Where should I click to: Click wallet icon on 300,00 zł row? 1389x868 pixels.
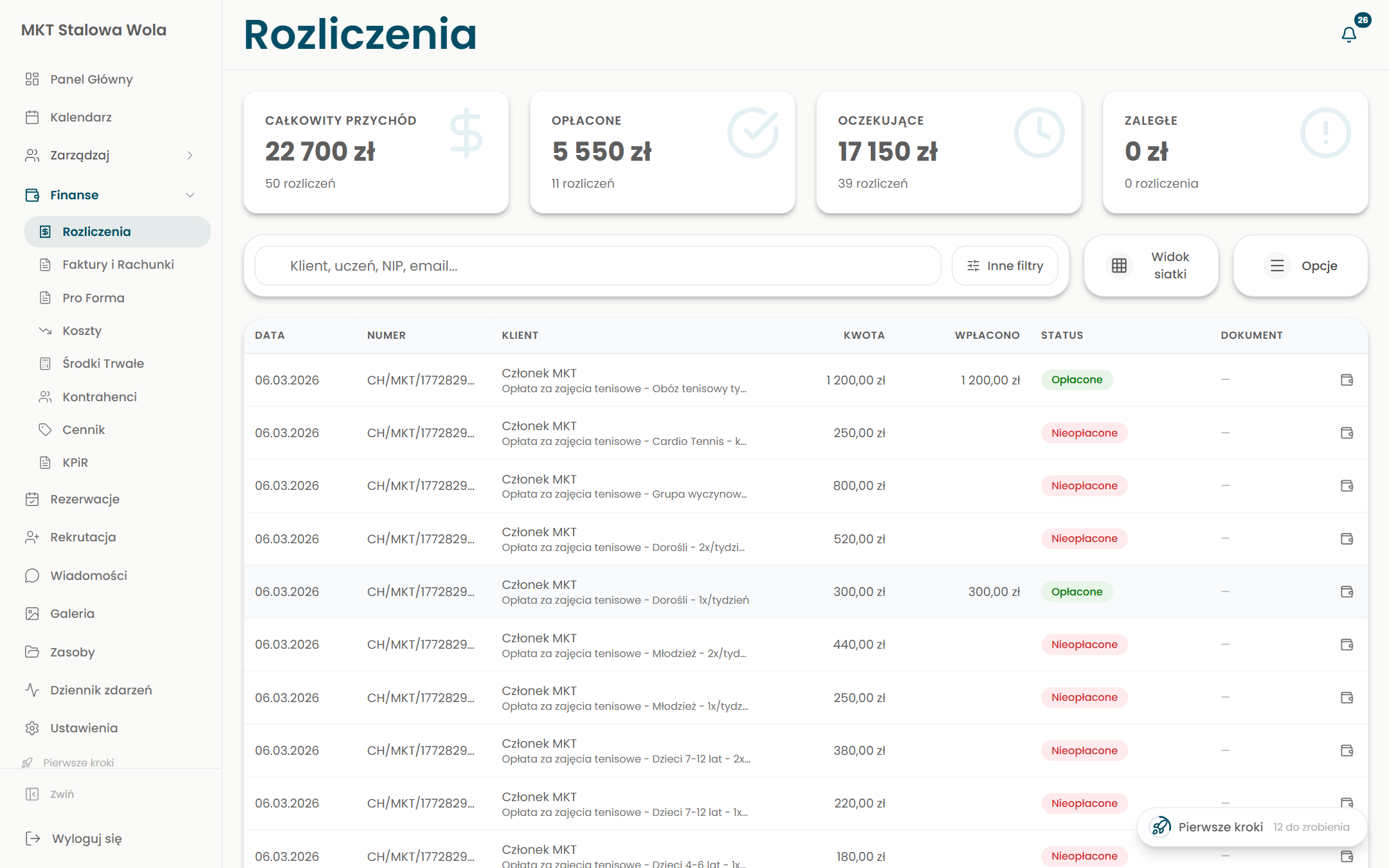tap(1347, 592)
